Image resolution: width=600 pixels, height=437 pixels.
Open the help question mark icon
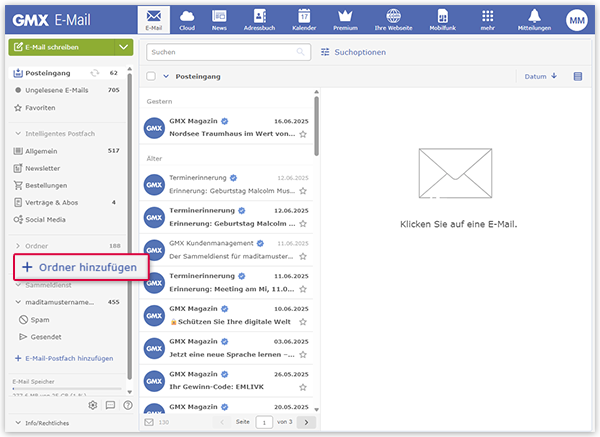pos(128,405)
